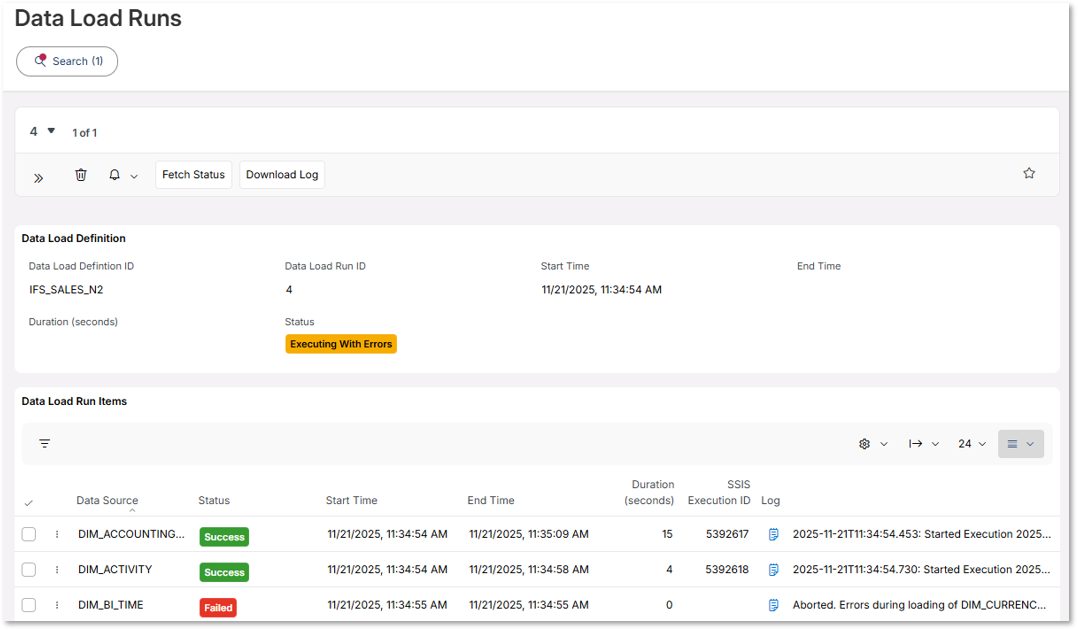Click SSIS Execution ID 5392617

(727, 534)
